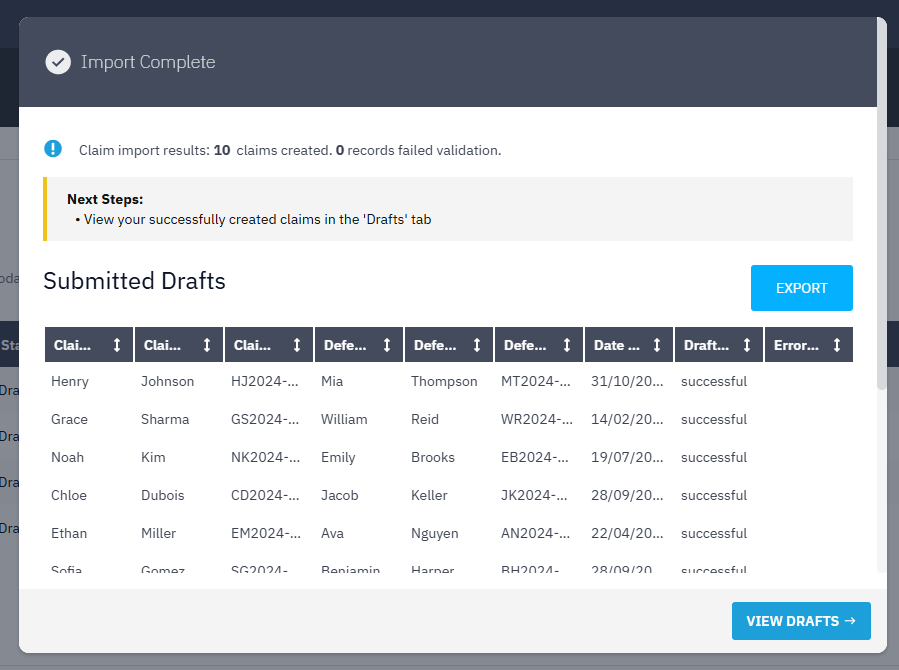Click the sort icon on the third Defendant column
The width and height of the screenshot is (899, 670).
click(569, 344)
